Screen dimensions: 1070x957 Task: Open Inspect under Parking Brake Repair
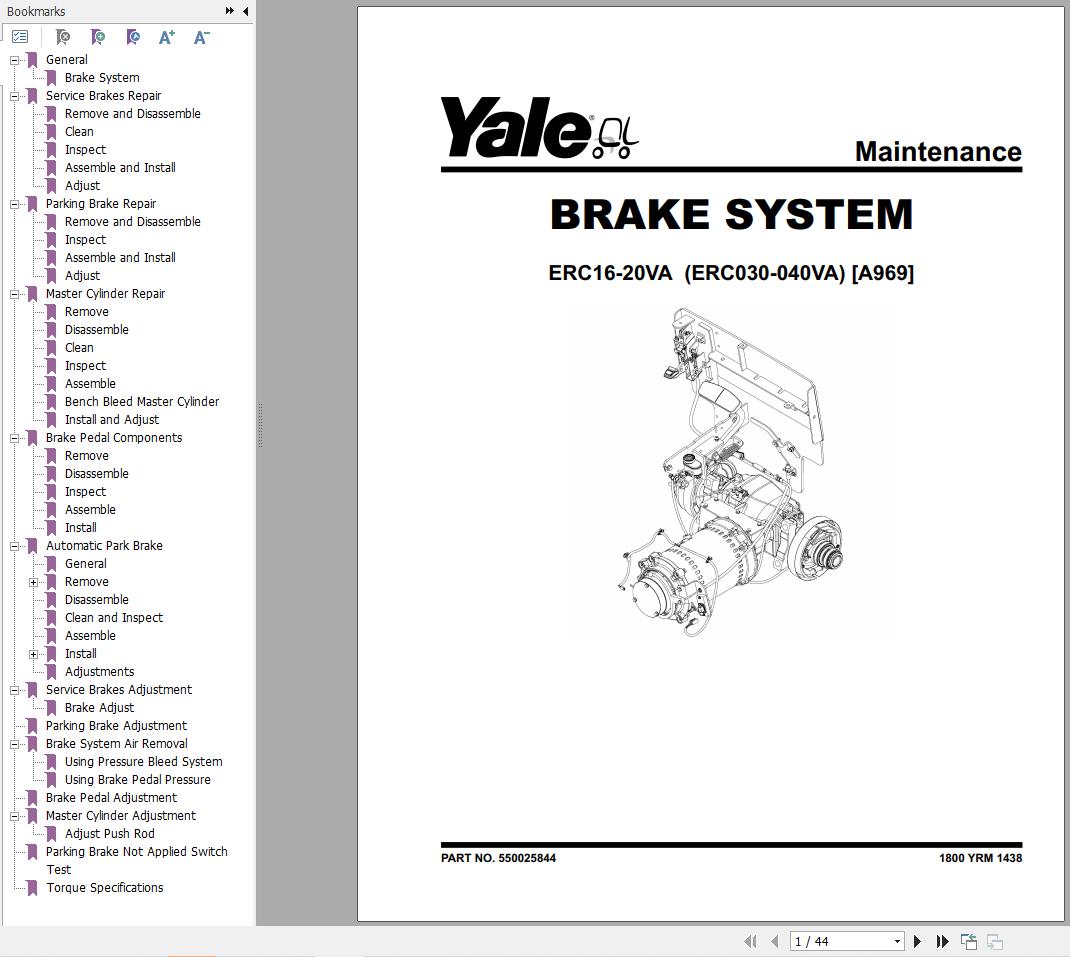click(85, 240)
